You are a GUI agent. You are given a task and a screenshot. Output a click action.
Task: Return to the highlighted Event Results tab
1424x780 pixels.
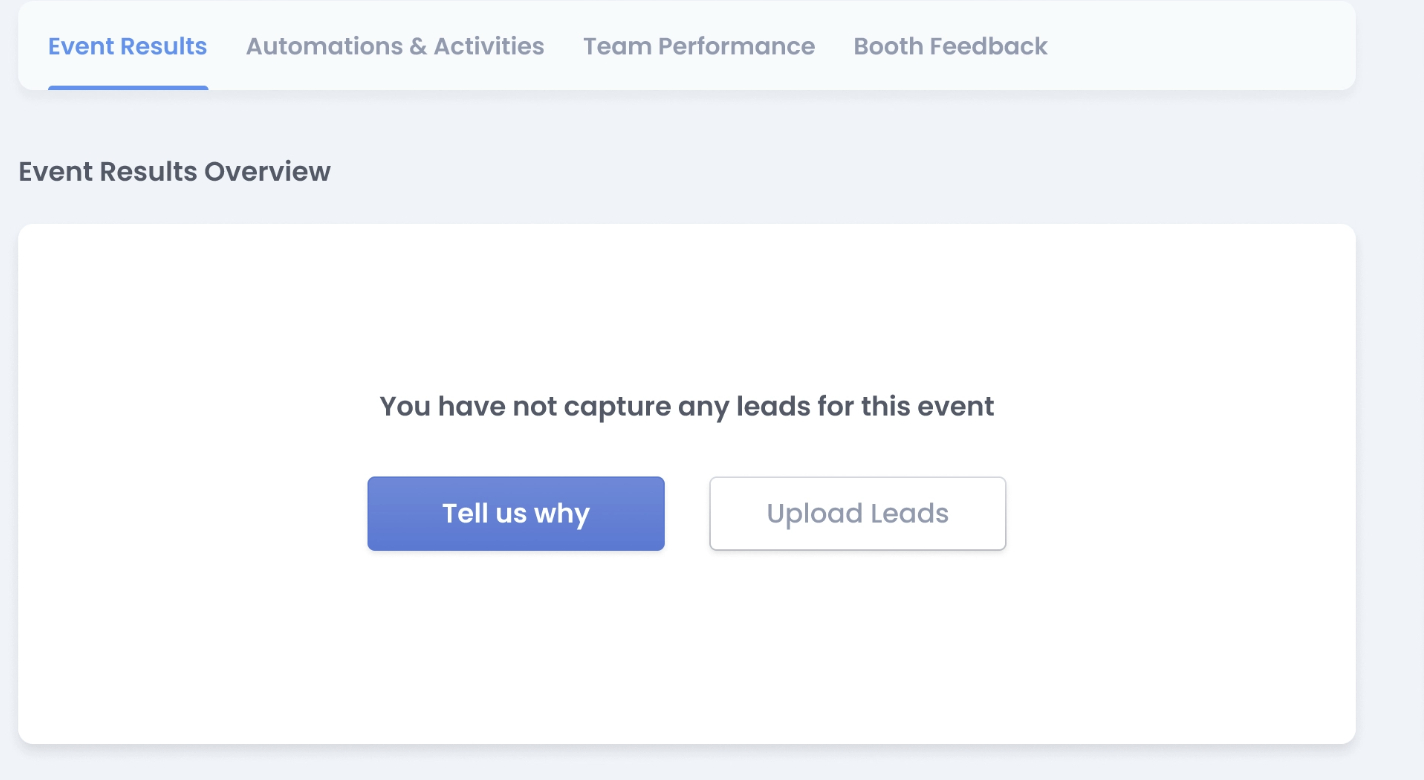127,46
